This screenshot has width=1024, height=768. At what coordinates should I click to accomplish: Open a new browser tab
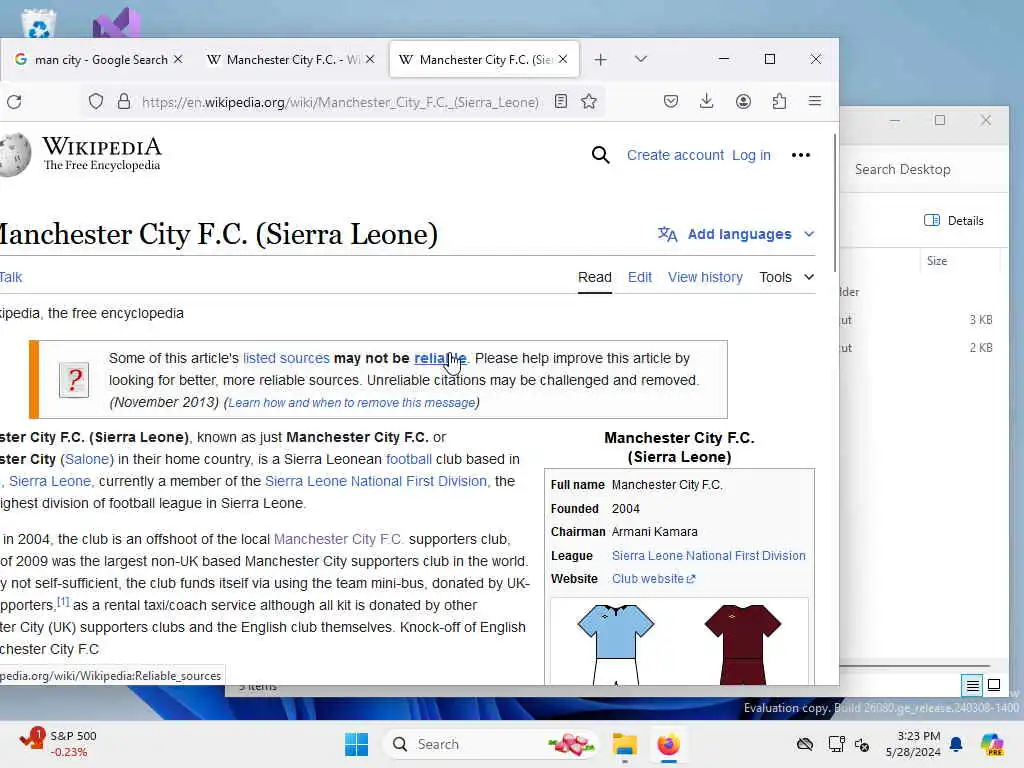601,59
